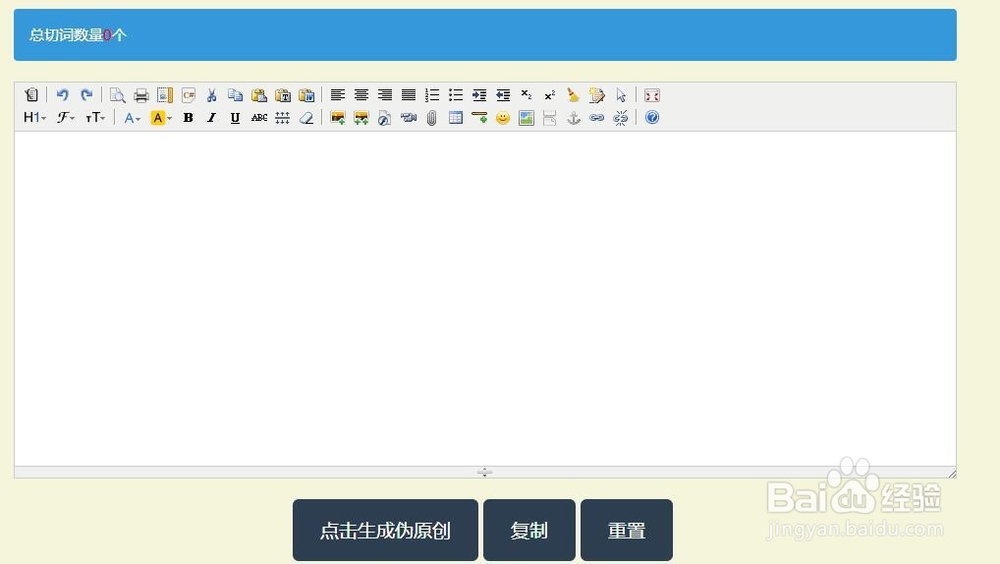Viewport: 1000px width, 564px height.
Task: Insert a code block
Action: 188,95
